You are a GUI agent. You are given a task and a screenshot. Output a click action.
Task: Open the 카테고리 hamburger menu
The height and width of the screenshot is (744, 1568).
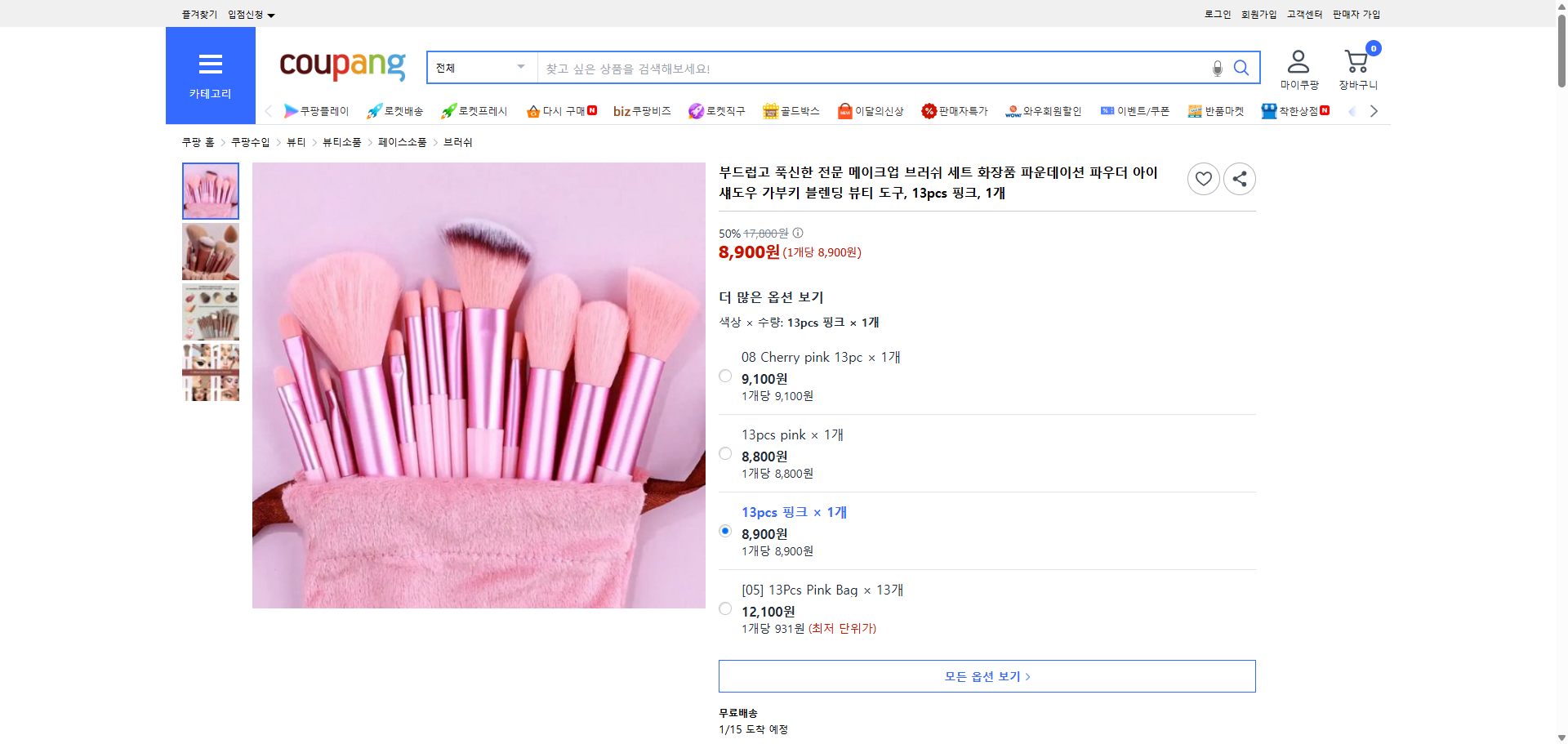point(210,65)
